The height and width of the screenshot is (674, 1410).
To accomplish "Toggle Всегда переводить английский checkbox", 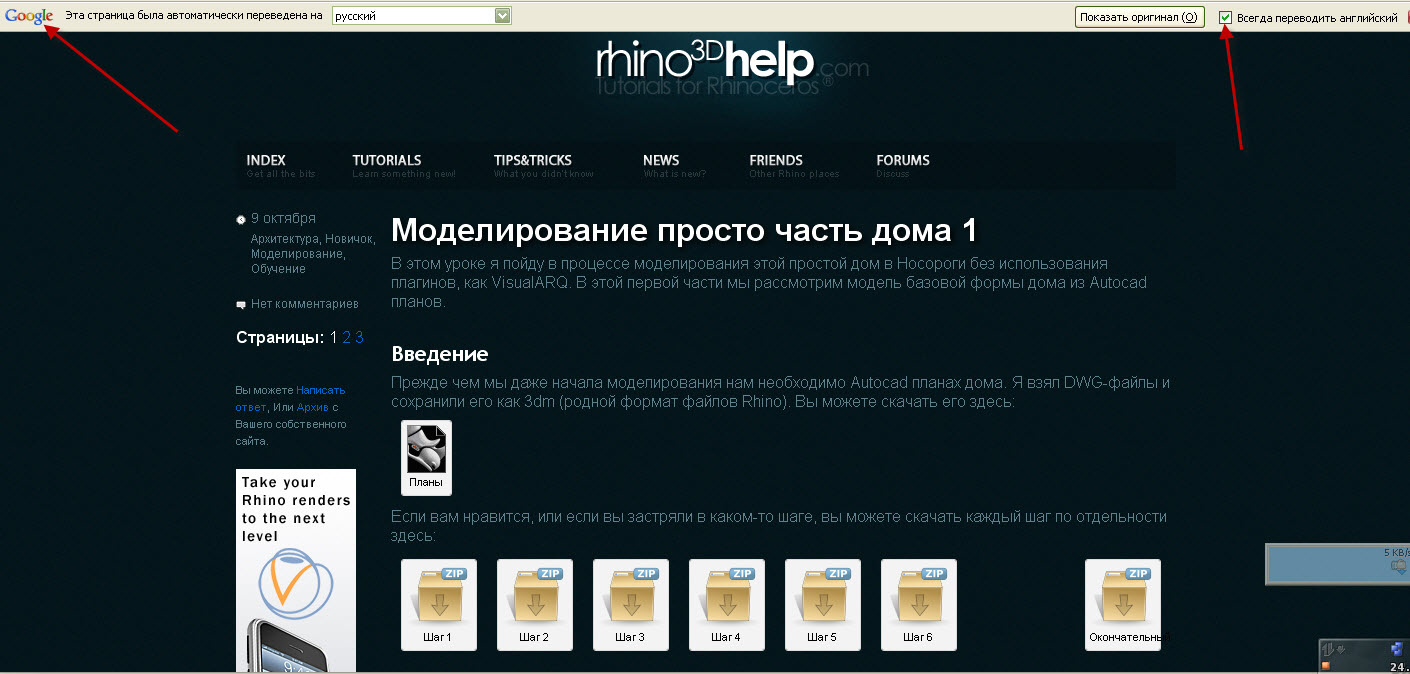I will 1226,17.
